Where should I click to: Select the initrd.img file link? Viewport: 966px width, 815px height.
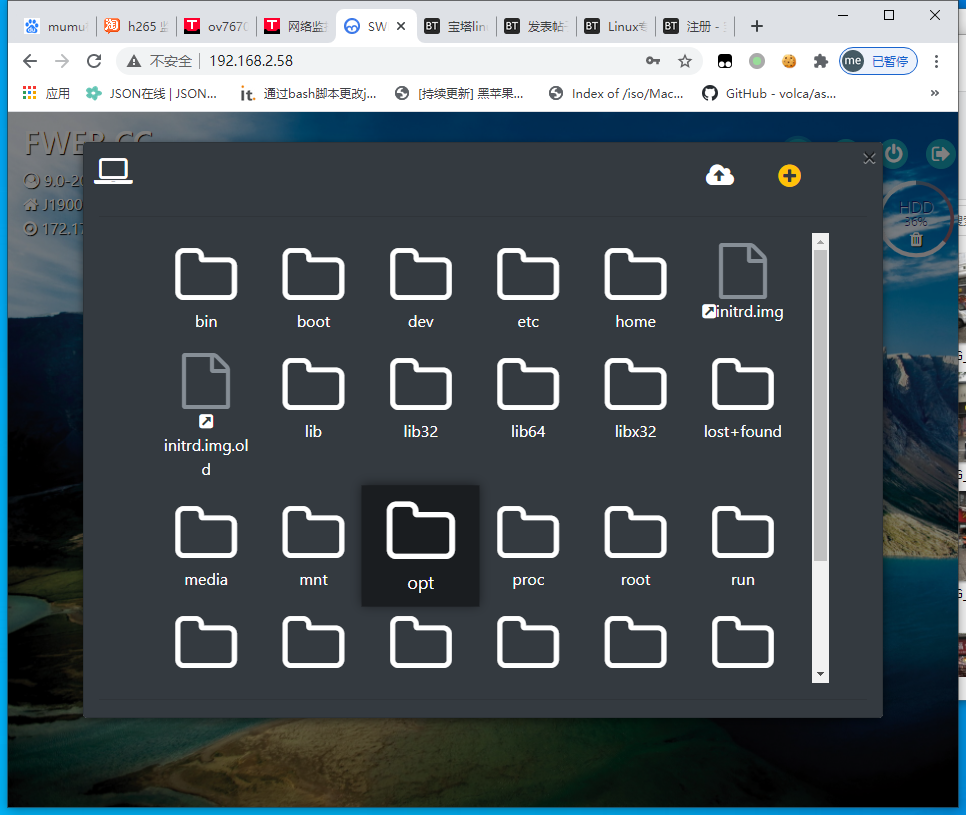pyautogui.click(x=743, y=283)
